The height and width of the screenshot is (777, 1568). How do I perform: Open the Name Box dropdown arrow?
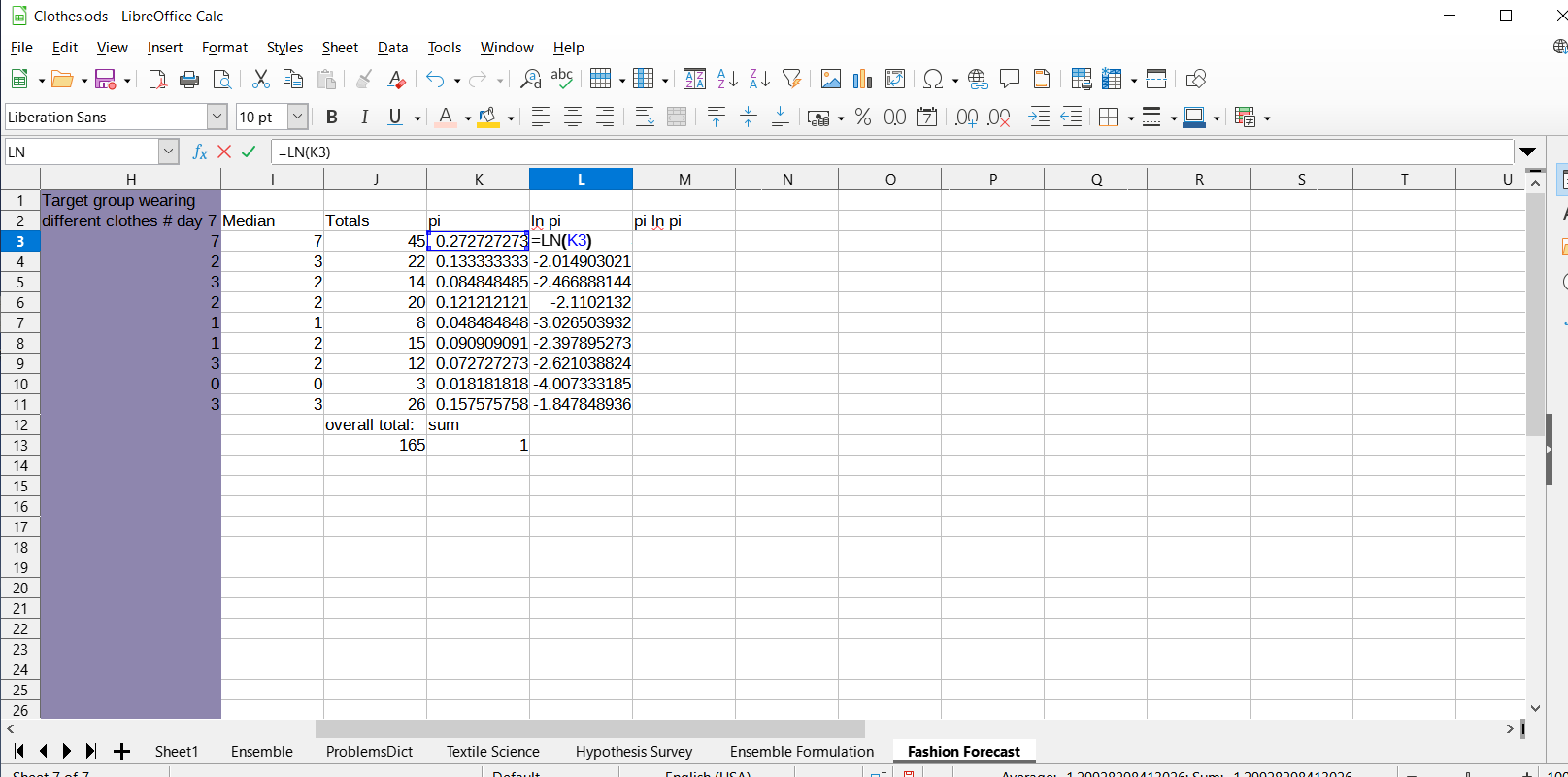click(x=169, y=152)
